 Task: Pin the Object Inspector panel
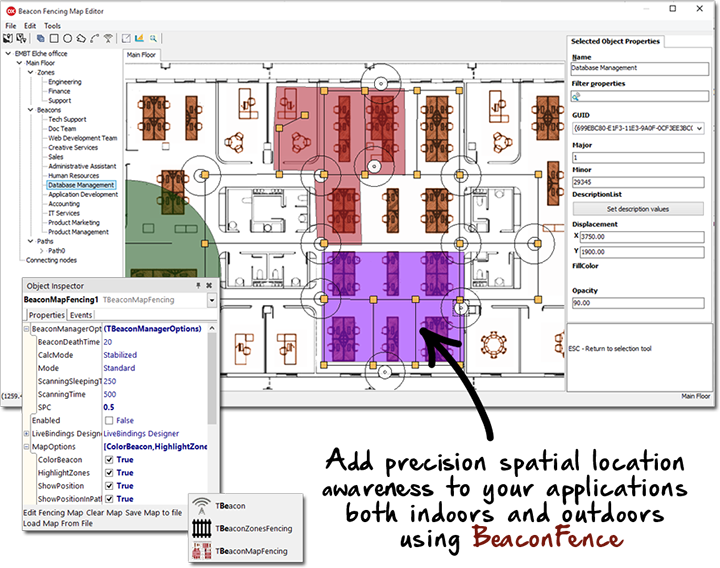pos(198,285)
